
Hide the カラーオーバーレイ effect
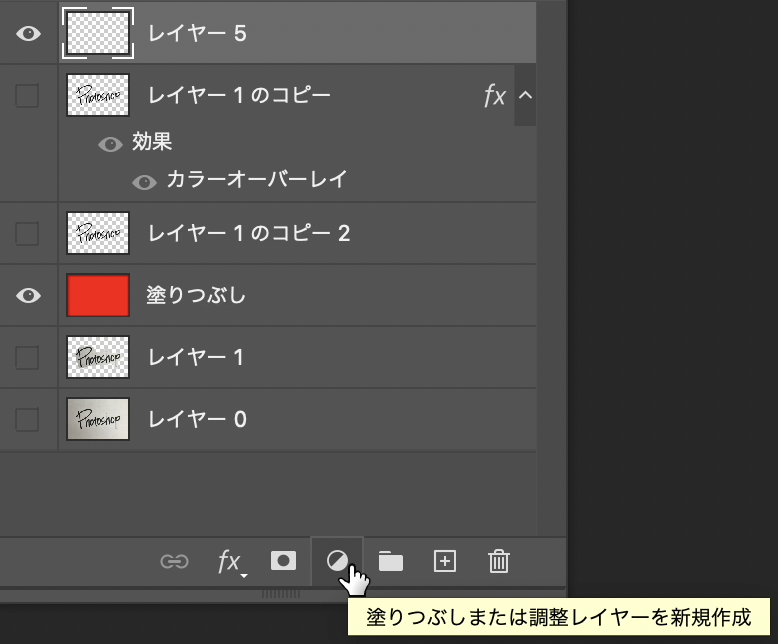[145, 181]
